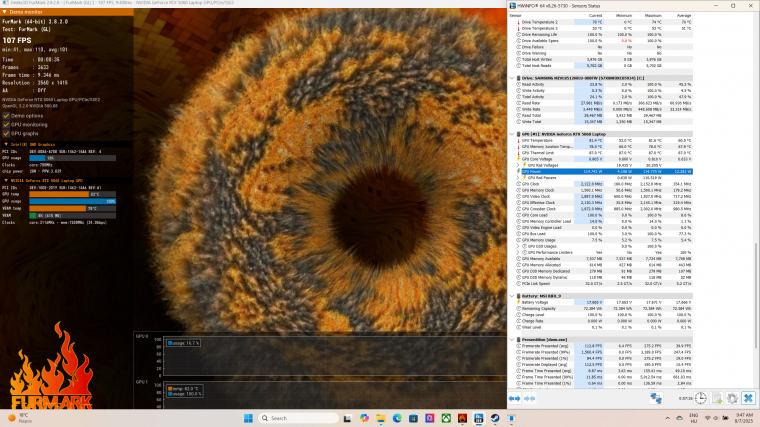Open Xbox app from the taskbar
Viewport: 760px width, 427px height.
446,418
